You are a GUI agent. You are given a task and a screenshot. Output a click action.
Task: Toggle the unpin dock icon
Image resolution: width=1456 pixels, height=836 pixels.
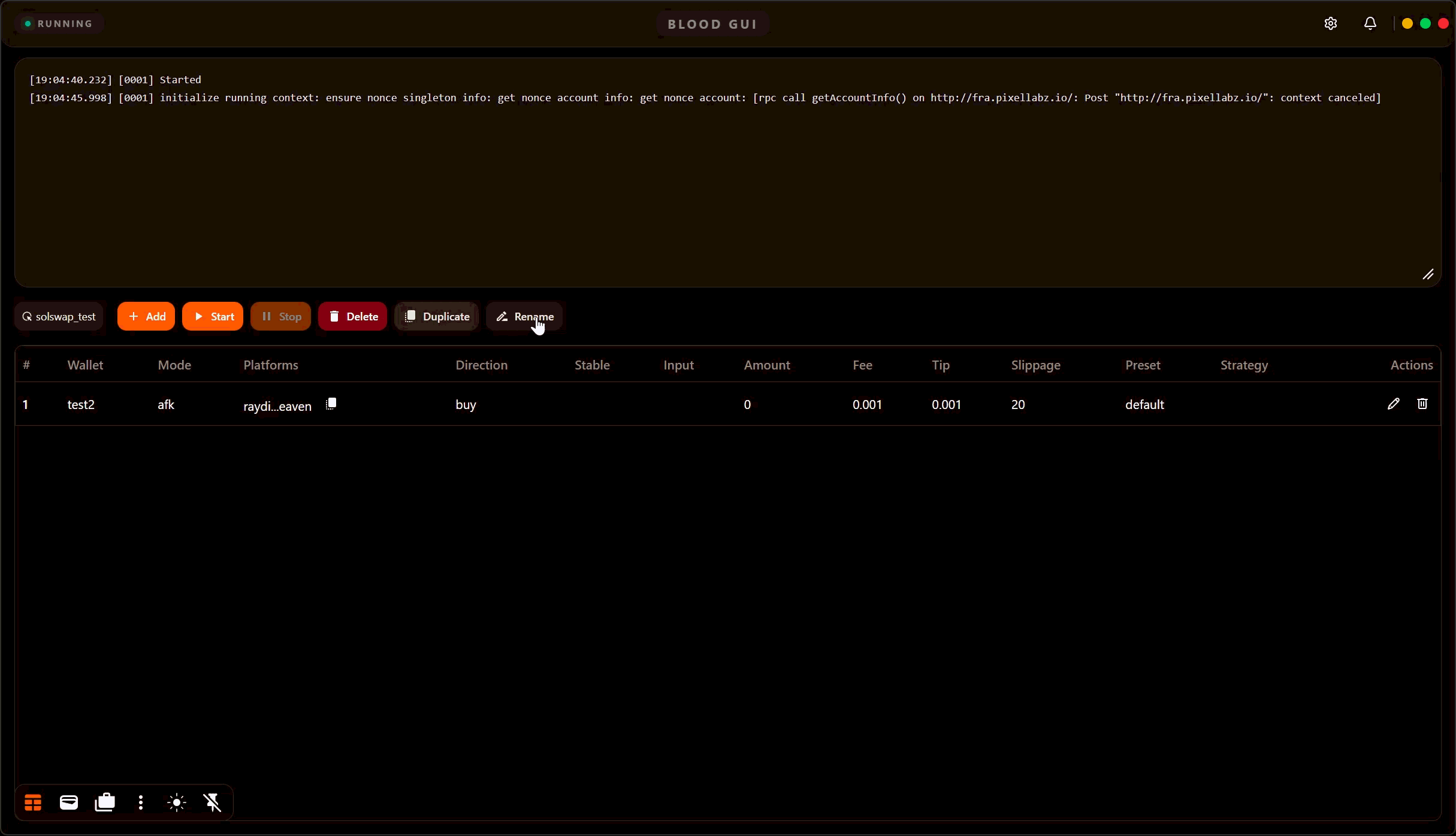click(213, 802)
